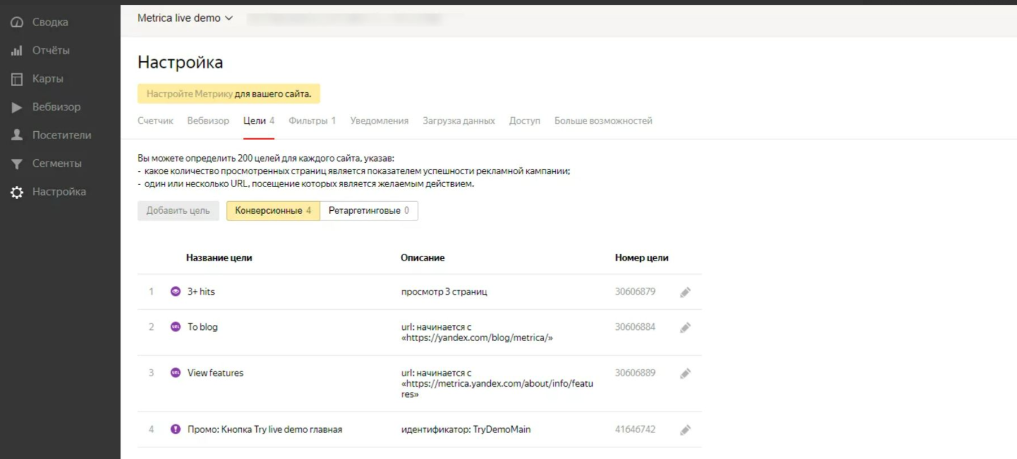Click the Название цели column header
This screenshot has width=1017, height=459.
[x=219, y=258]
